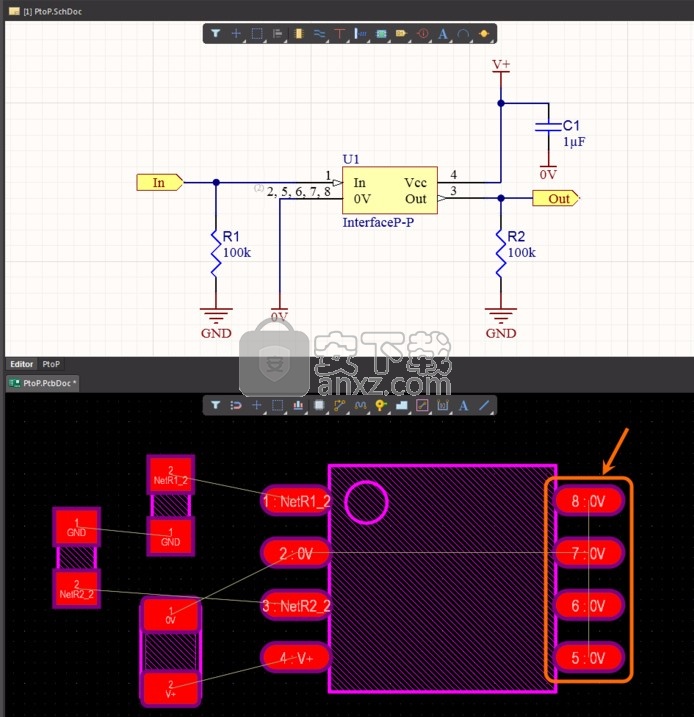Select the GND symbol under R1
Screen dimensions: 694x717
pyautogui.click(x=216, y=323)
